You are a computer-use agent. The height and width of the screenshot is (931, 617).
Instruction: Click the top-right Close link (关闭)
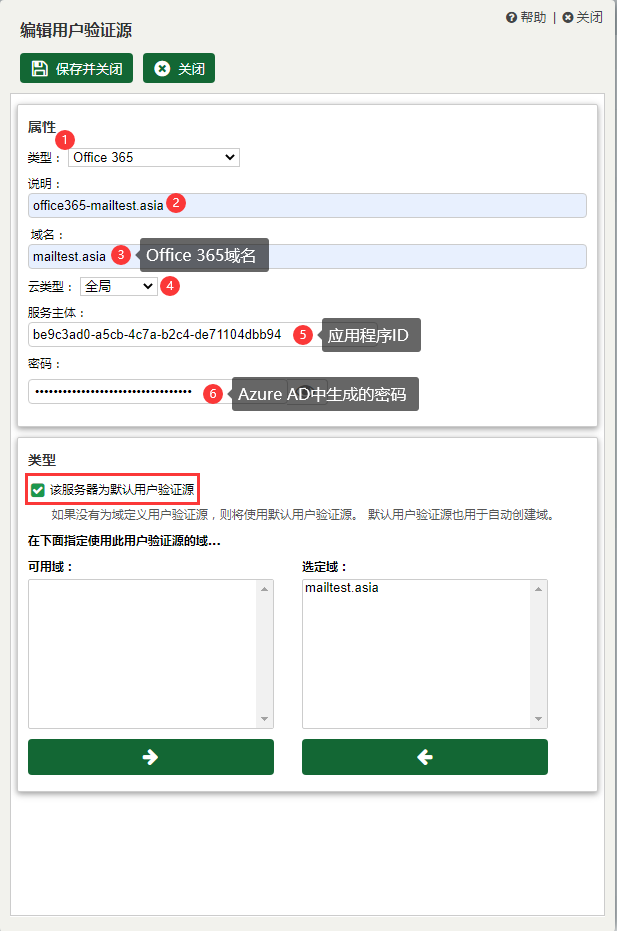click(583, 17)
